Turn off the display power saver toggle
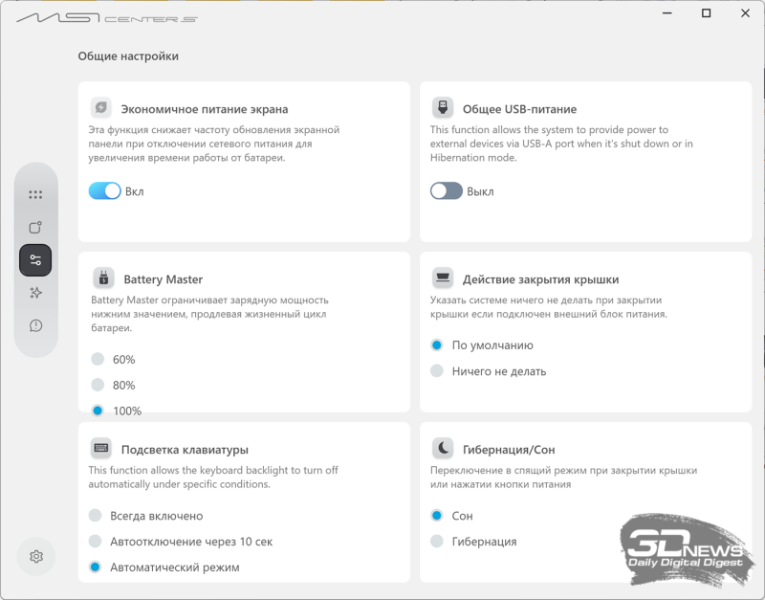Viewport: 765px width, 600px height. [x=104, y=191]
